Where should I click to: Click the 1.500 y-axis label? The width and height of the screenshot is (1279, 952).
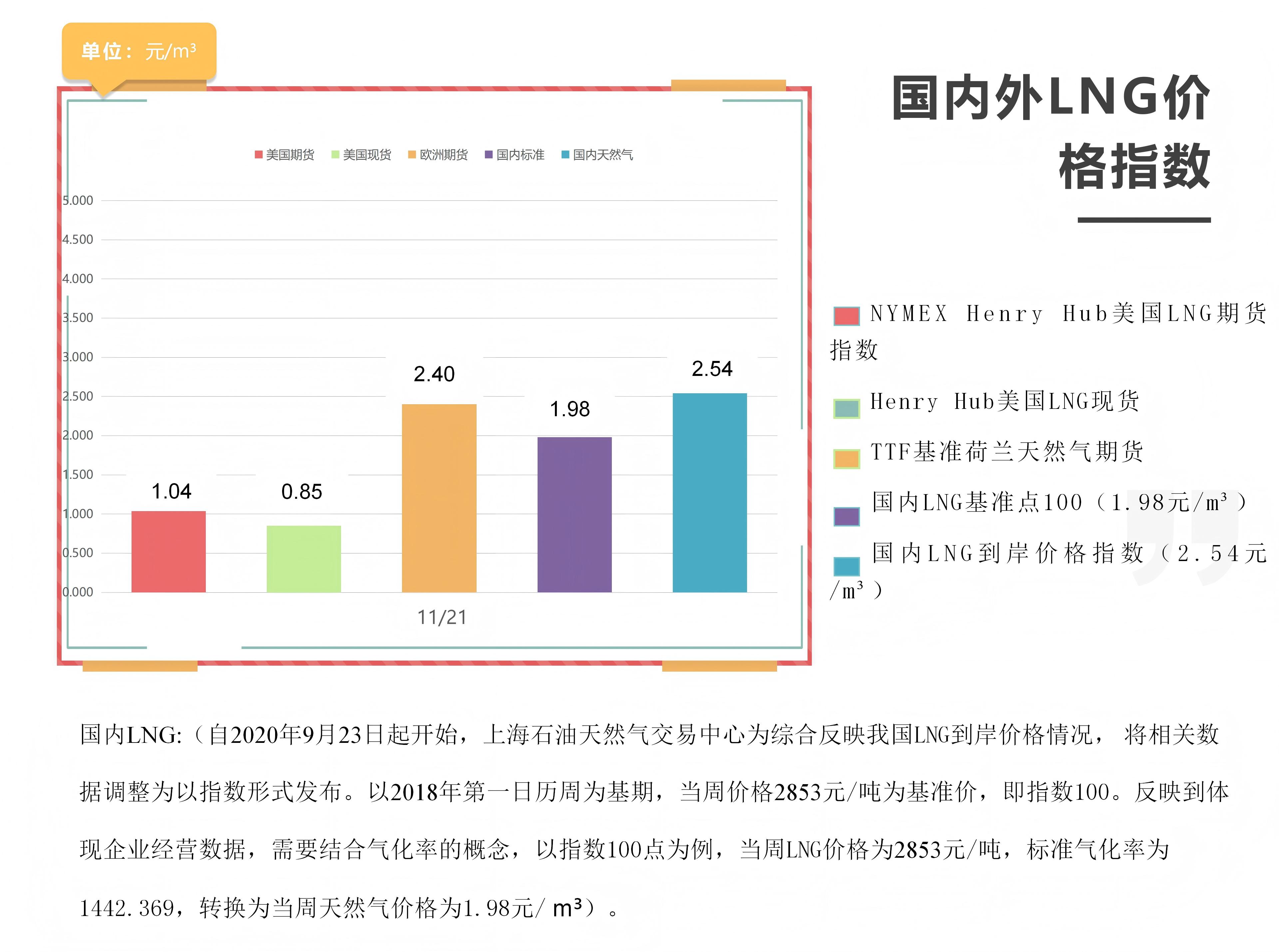coord(78,475)
